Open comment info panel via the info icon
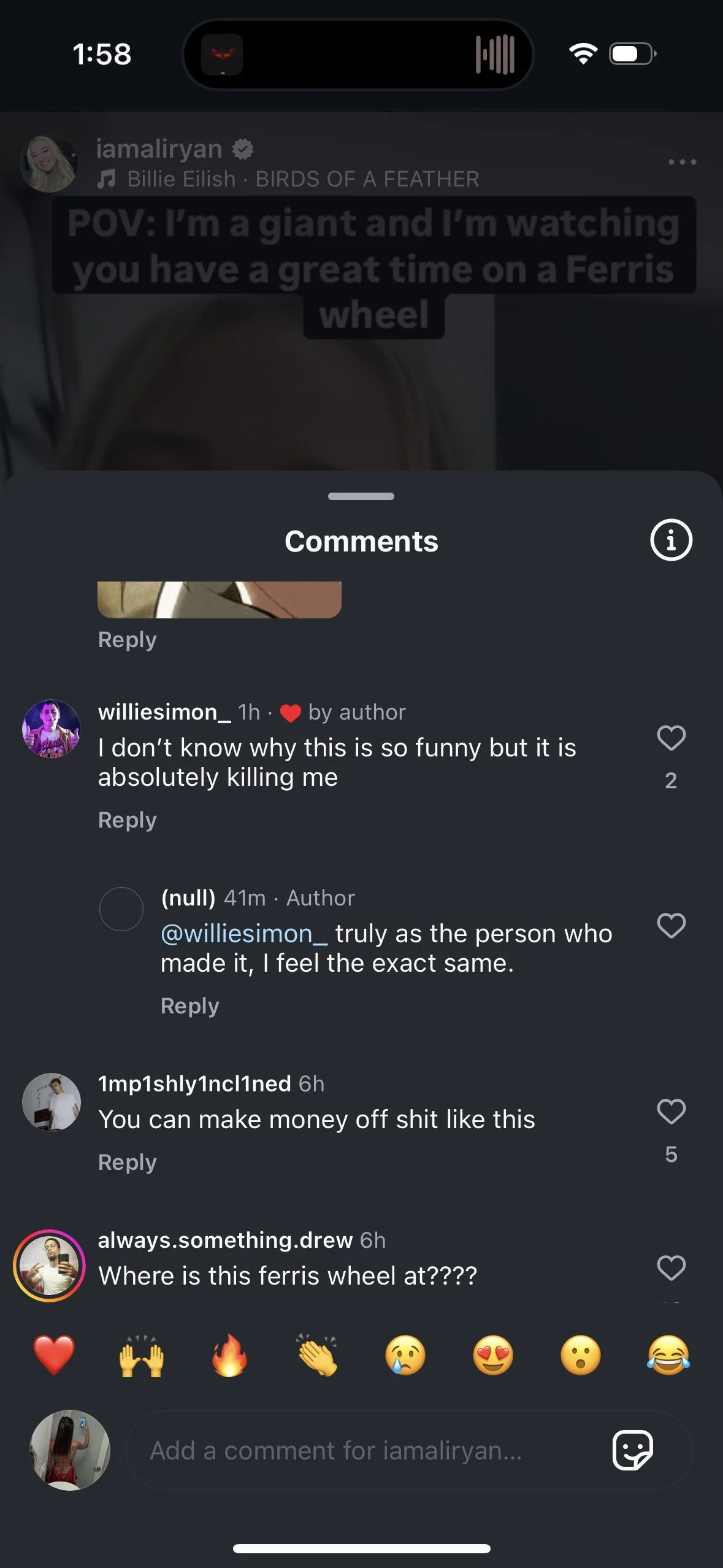Viewport: 723px width, 1568px height. click(x=672, y=540)
